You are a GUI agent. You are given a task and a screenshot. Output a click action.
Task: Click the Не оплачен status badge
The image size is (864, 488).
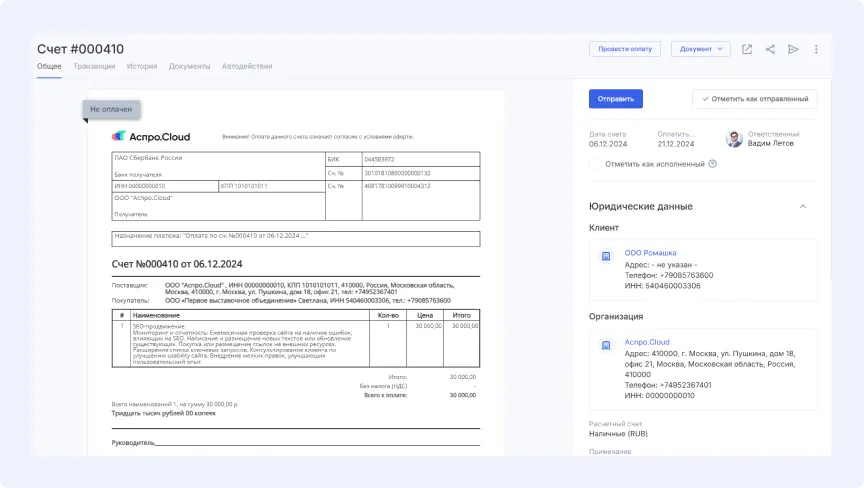(x=110, y=109)
